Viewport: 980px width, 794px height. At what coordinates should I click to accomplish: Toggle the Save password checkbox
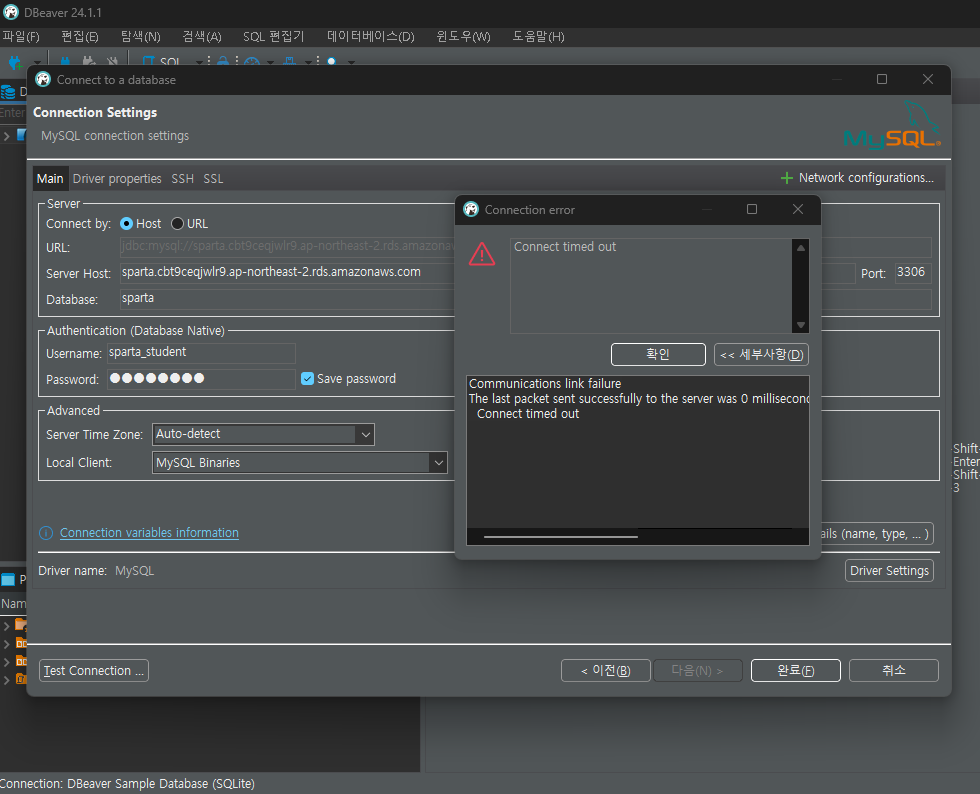coord(308,379)
